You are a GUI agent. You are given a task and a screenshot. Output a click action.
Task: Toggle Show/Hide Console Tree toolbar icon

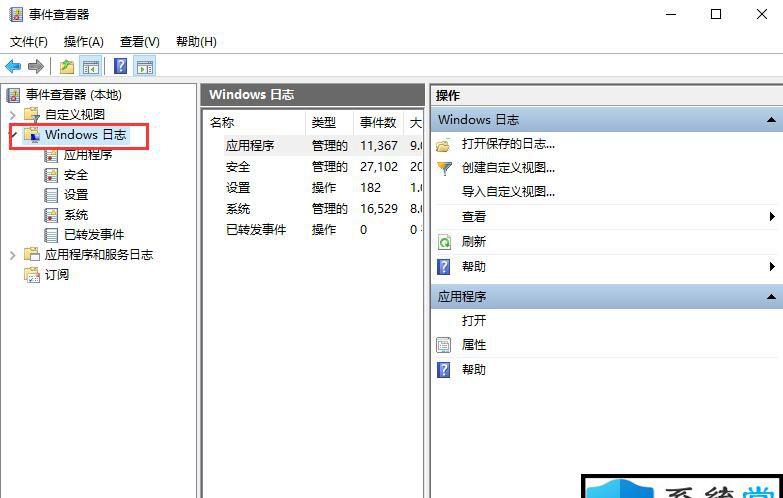pyautogui.click(x=91, y=66)
